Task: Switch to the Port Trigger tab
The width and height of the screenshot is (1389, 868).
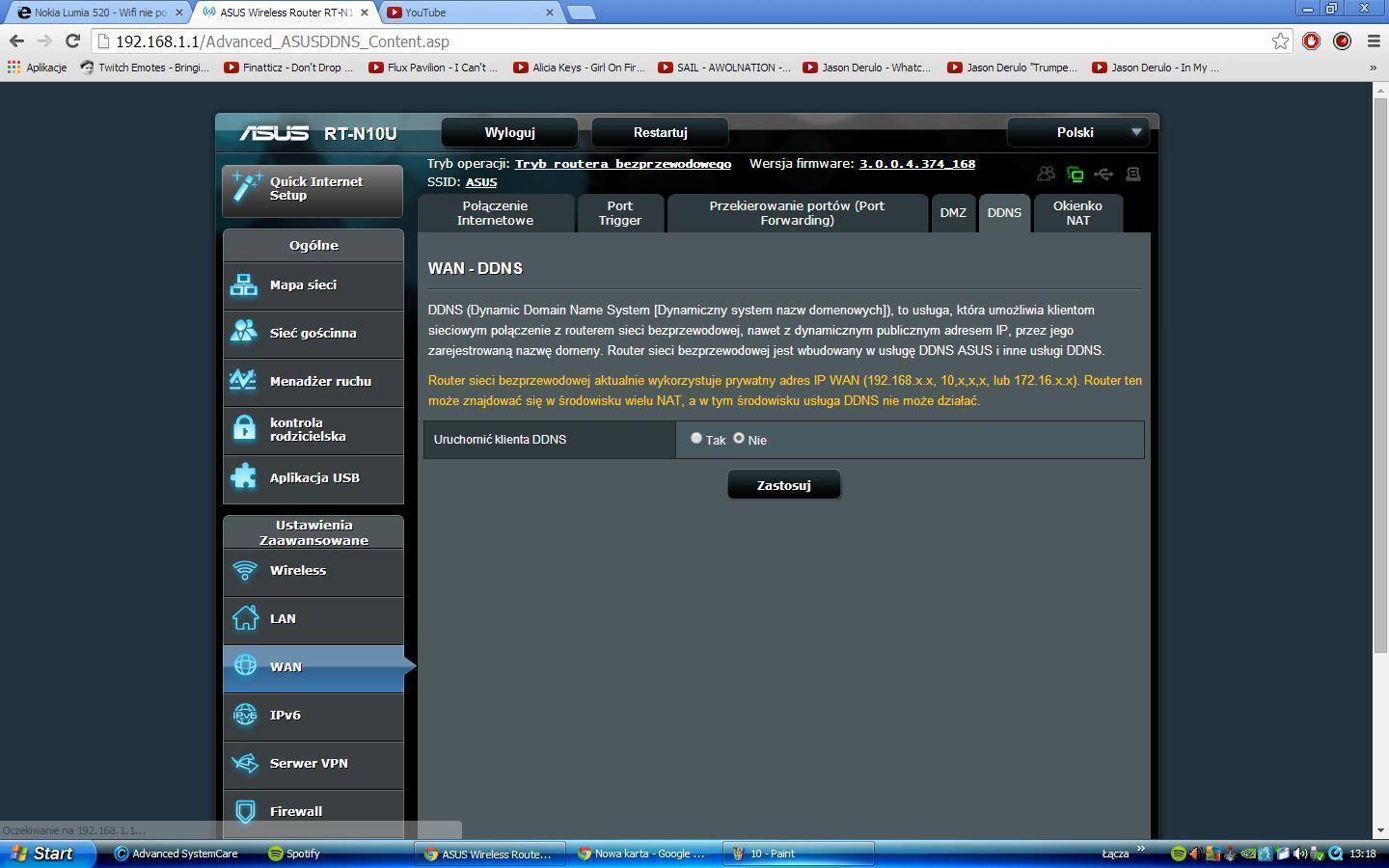Action: (619, 213)
